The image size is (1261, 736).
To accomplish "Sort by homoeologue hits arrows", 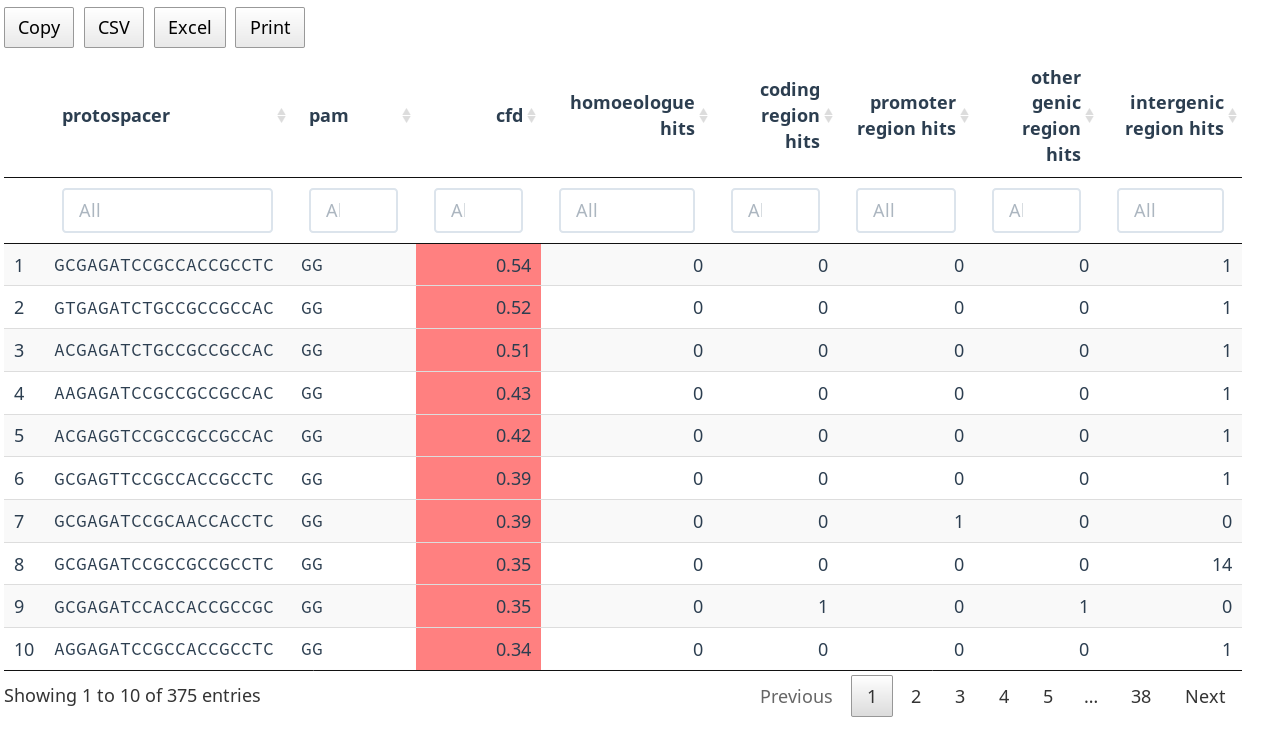I will (x=703, y=116).
